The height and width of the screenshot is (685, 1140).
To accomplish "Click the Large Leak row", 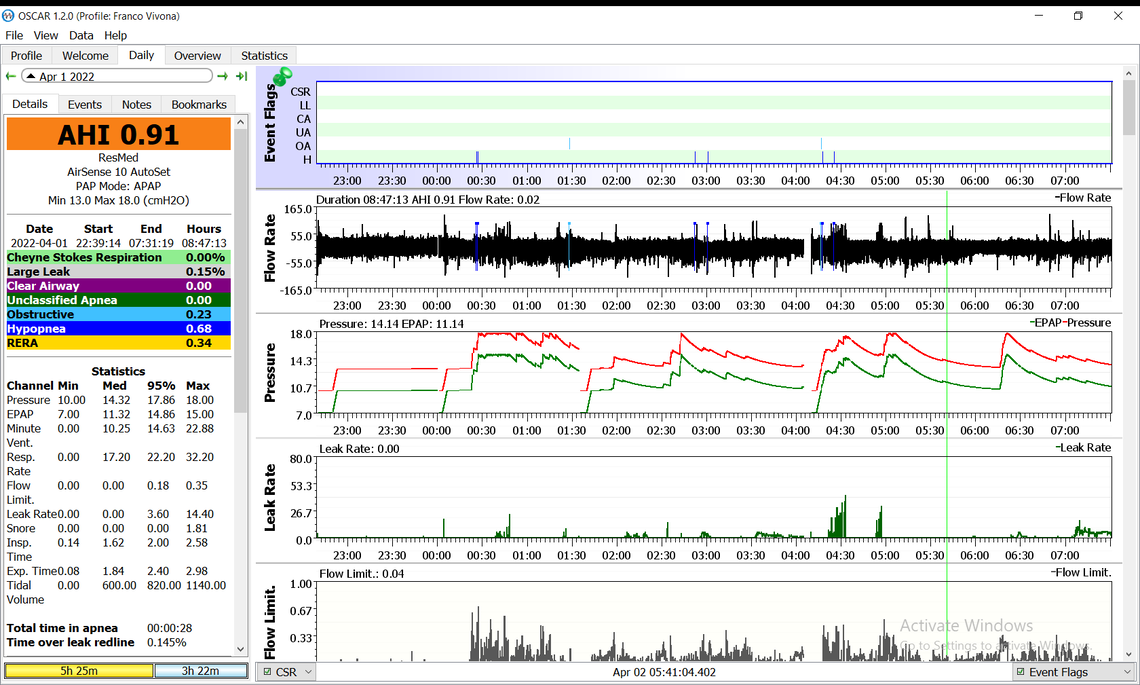I will point(119,272).
